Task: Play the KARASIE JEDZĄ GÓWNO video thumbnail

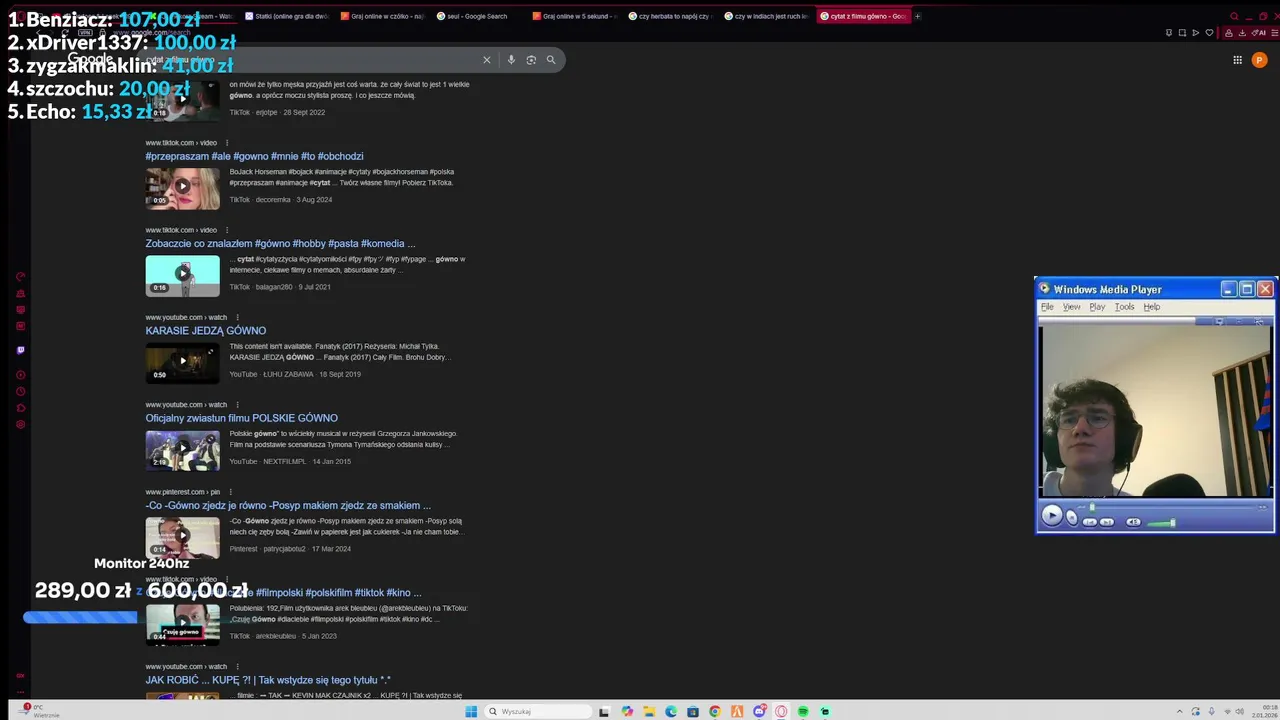Action: [182, 363]
